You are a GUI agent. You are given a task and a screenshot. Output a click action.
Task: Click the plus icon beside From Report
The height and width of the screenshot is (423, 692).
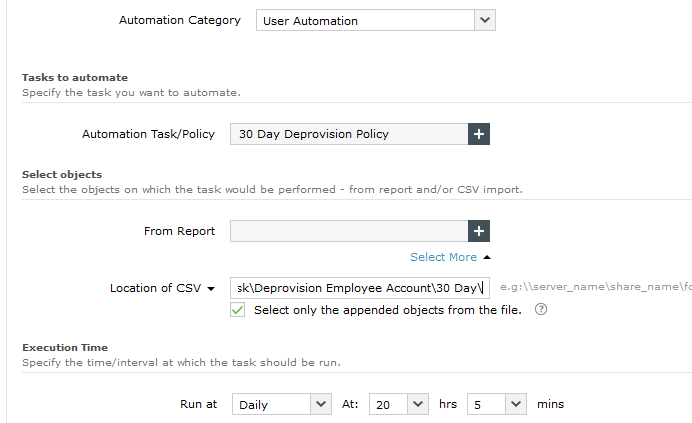tap(479, 231)
